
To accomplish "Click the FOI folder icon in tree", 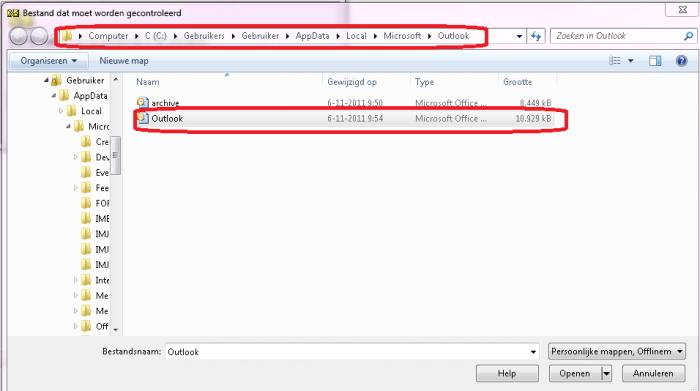I will 86,204.
